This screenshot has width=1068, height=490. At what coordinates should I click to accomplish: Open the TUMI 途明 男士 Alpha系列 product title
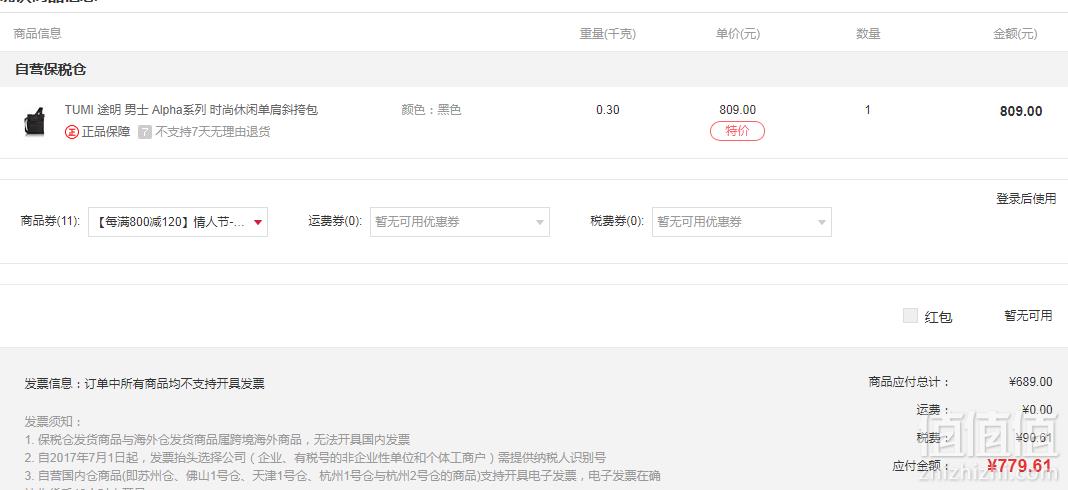(x=191, y=110)
